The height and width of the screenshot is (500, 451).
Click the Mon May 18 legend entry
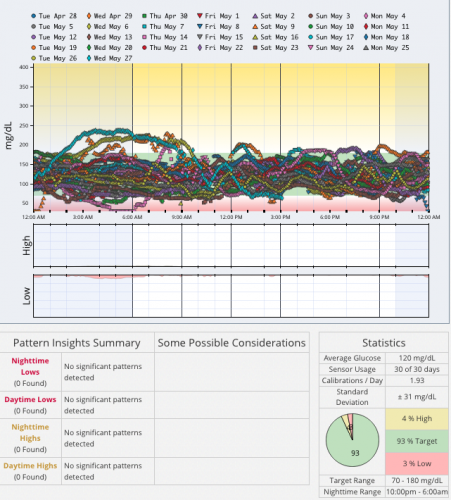[x=386, y=37]
